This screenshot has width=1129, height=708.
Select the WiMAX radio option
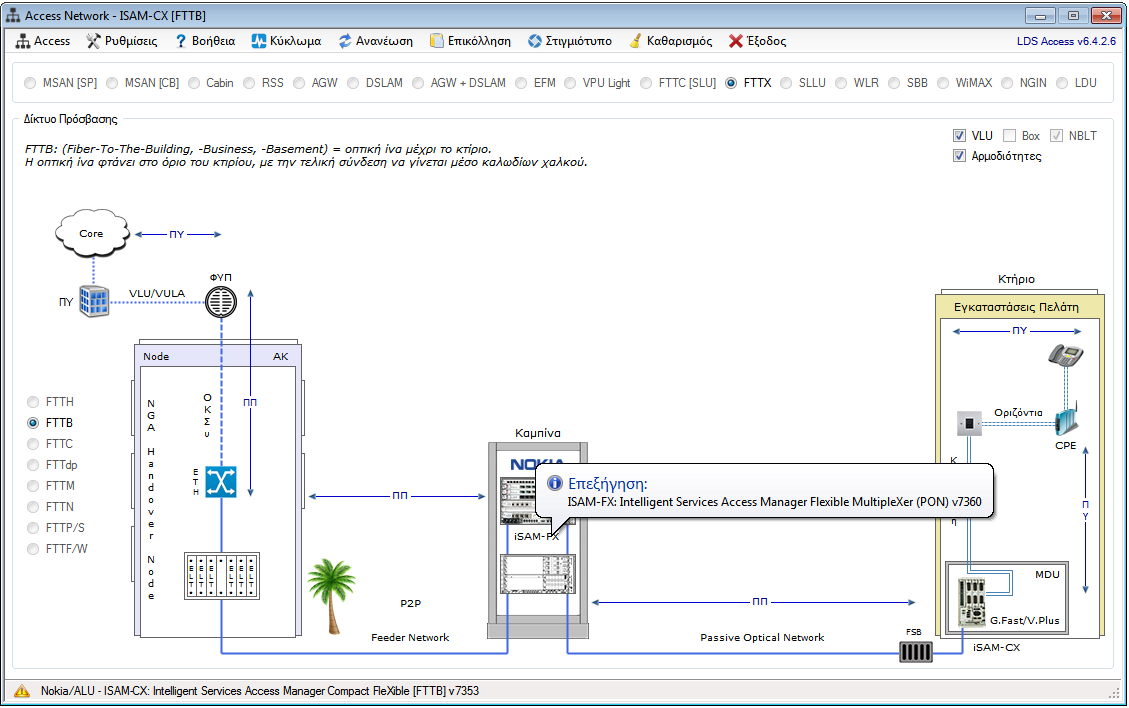point(942,83)
